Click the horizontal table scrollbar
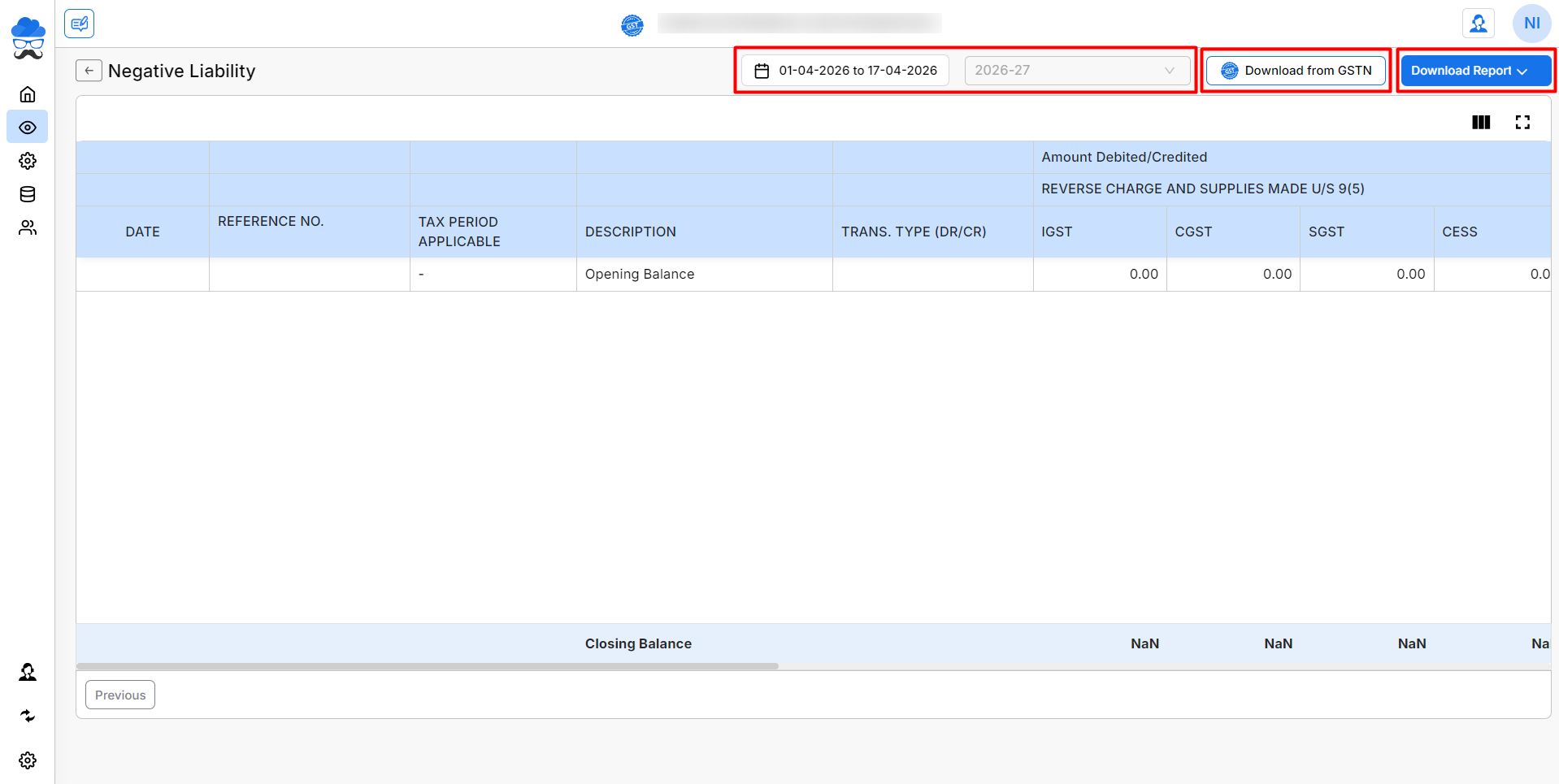 tap(428, 666)
